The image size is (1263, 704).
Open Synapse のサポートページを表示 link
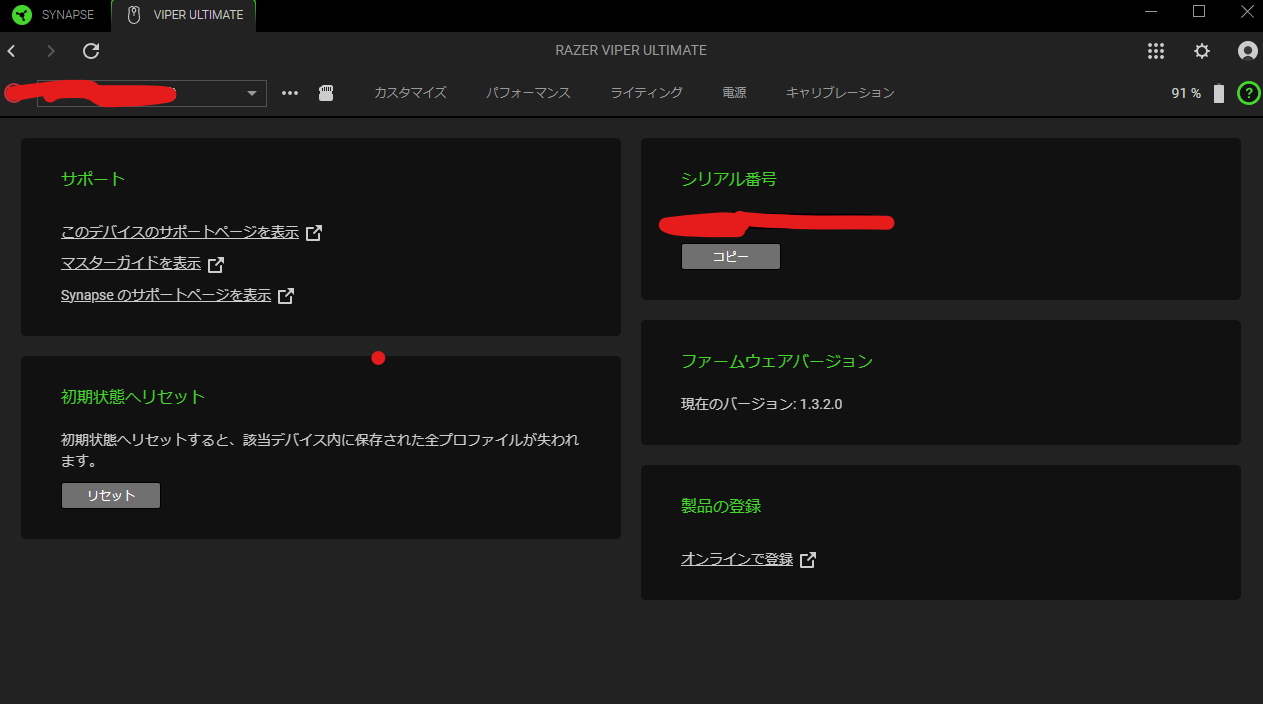point(166,296)
